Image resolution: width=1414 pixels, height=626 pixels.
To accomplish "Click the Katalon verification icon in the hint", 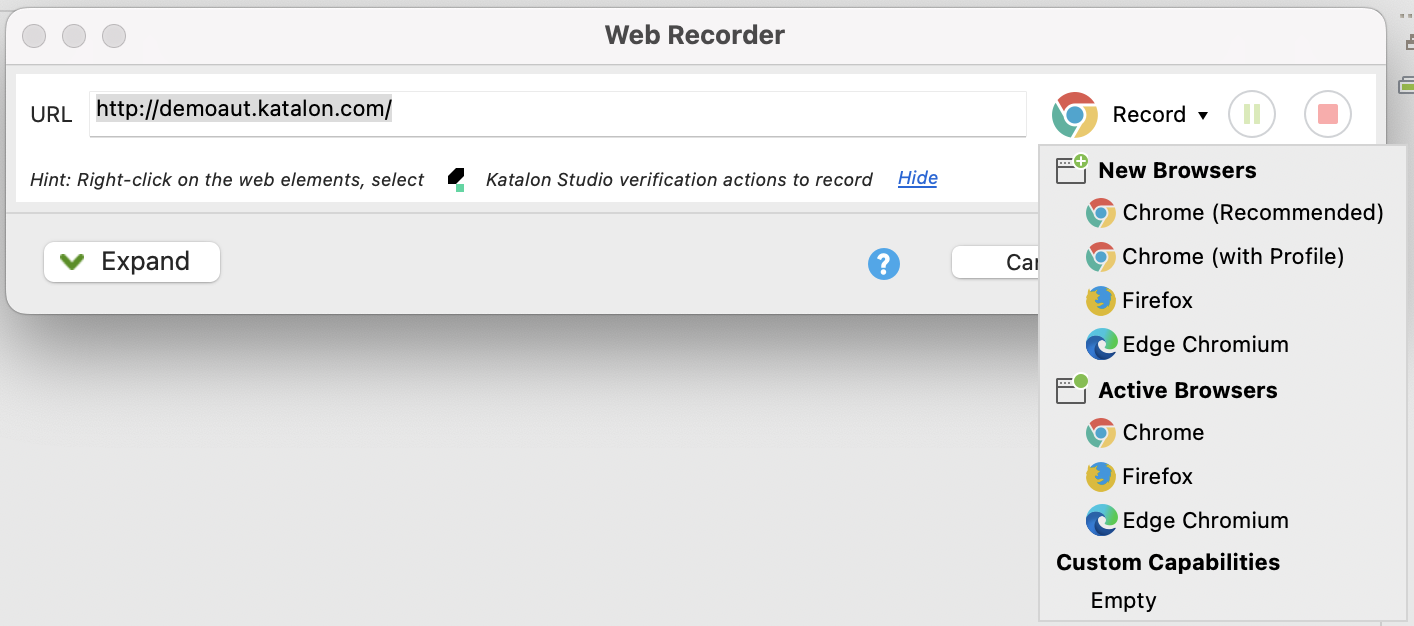I will click(x=456, y=180).
